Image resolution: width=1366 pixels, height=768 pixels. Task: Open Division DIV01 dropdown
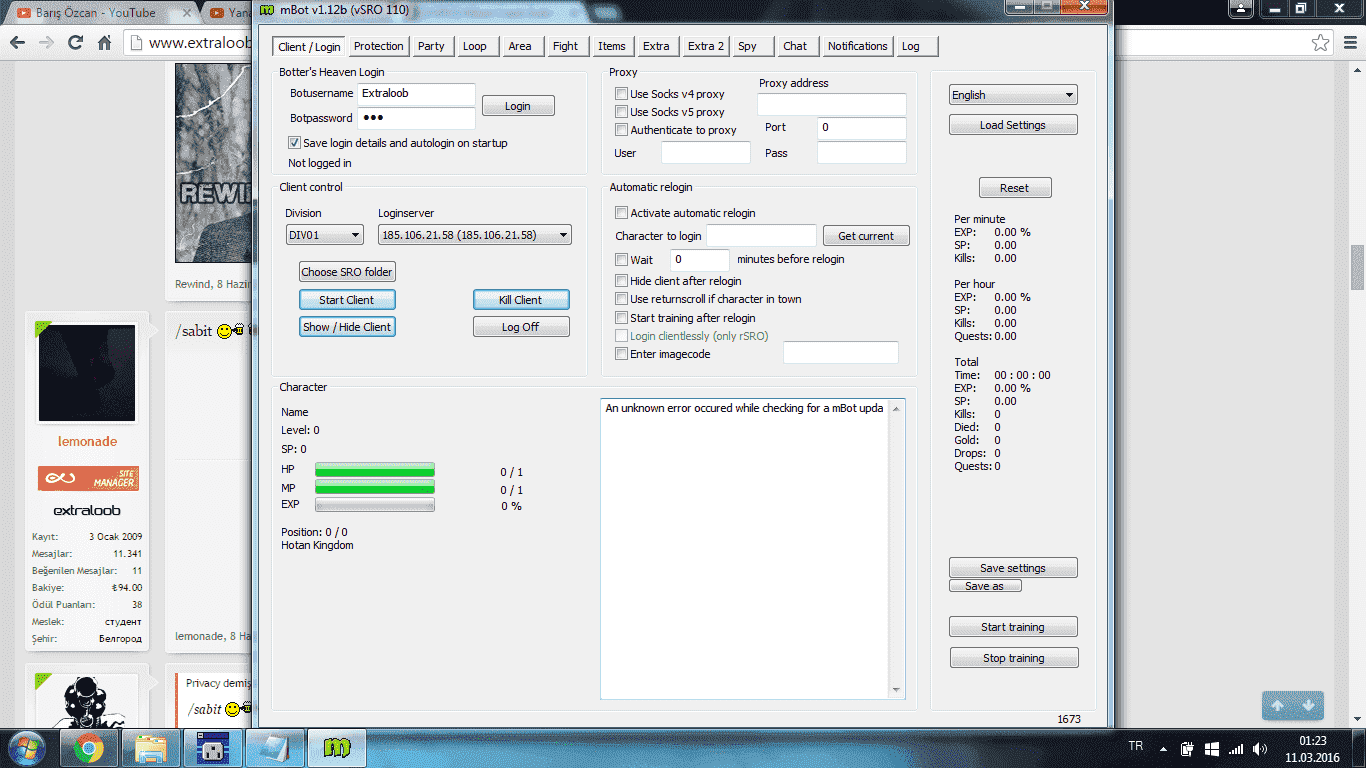pyautogui.click(x=324, y=235)
